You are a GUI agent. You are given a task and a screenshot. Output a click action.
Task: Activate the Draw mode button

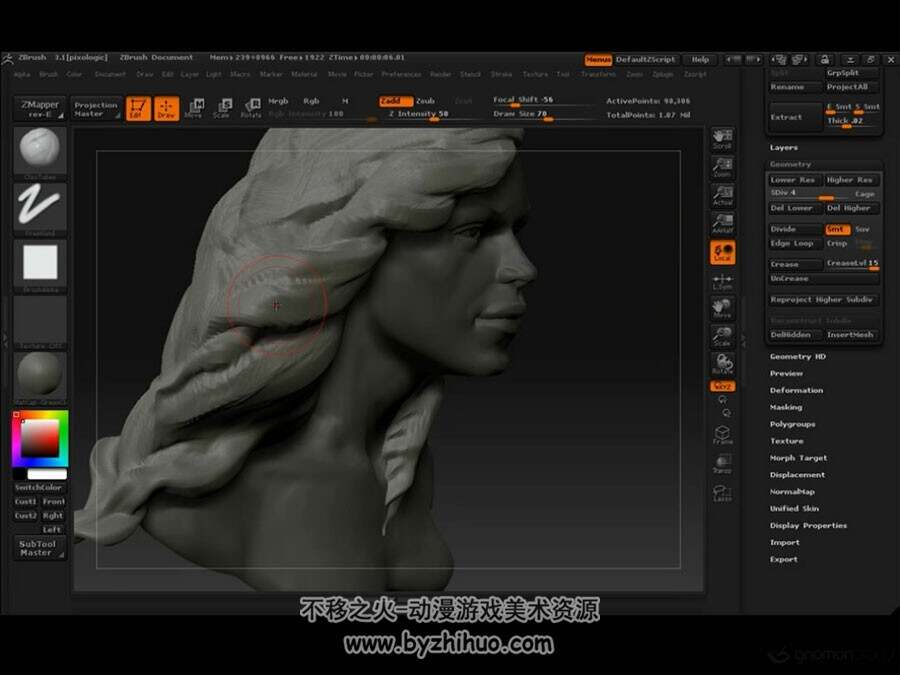pyautogui.click(x=166, y=108)
